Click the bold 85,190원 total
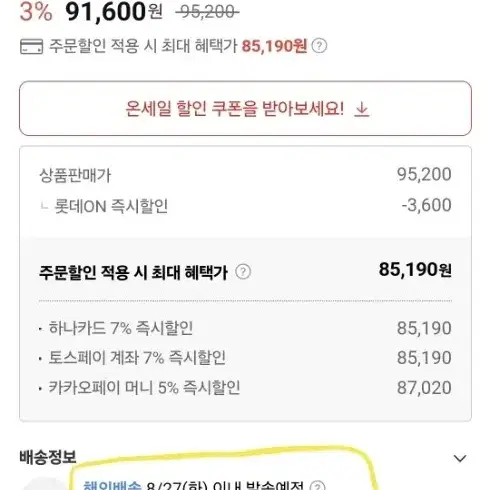 [415, 269]
